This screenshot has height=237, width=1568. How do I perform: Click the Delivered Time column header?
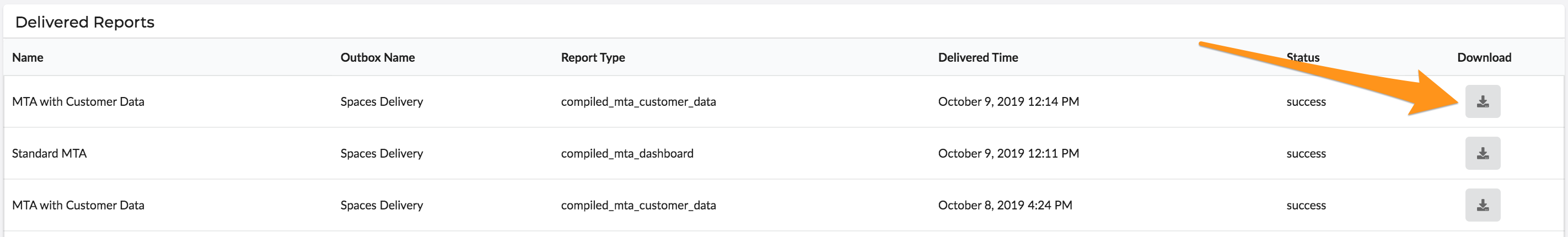[978, 57]
